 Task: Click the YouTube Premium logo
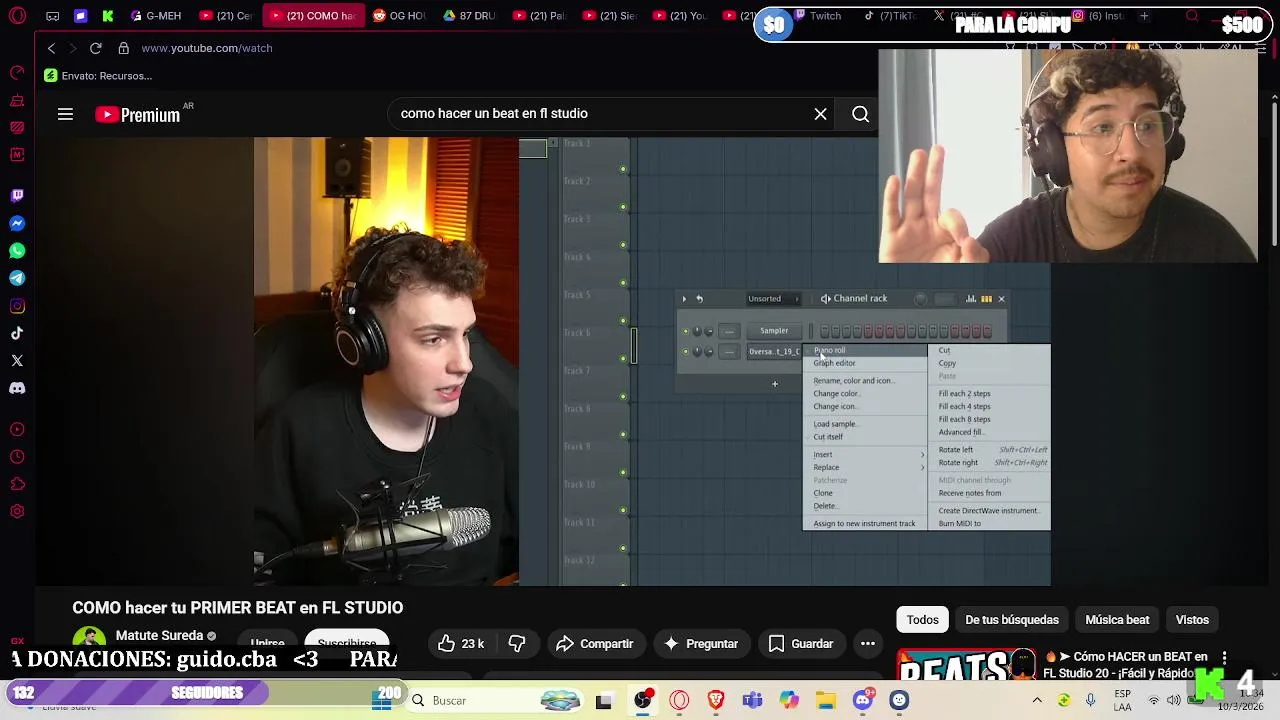click(x=138, y=115)
